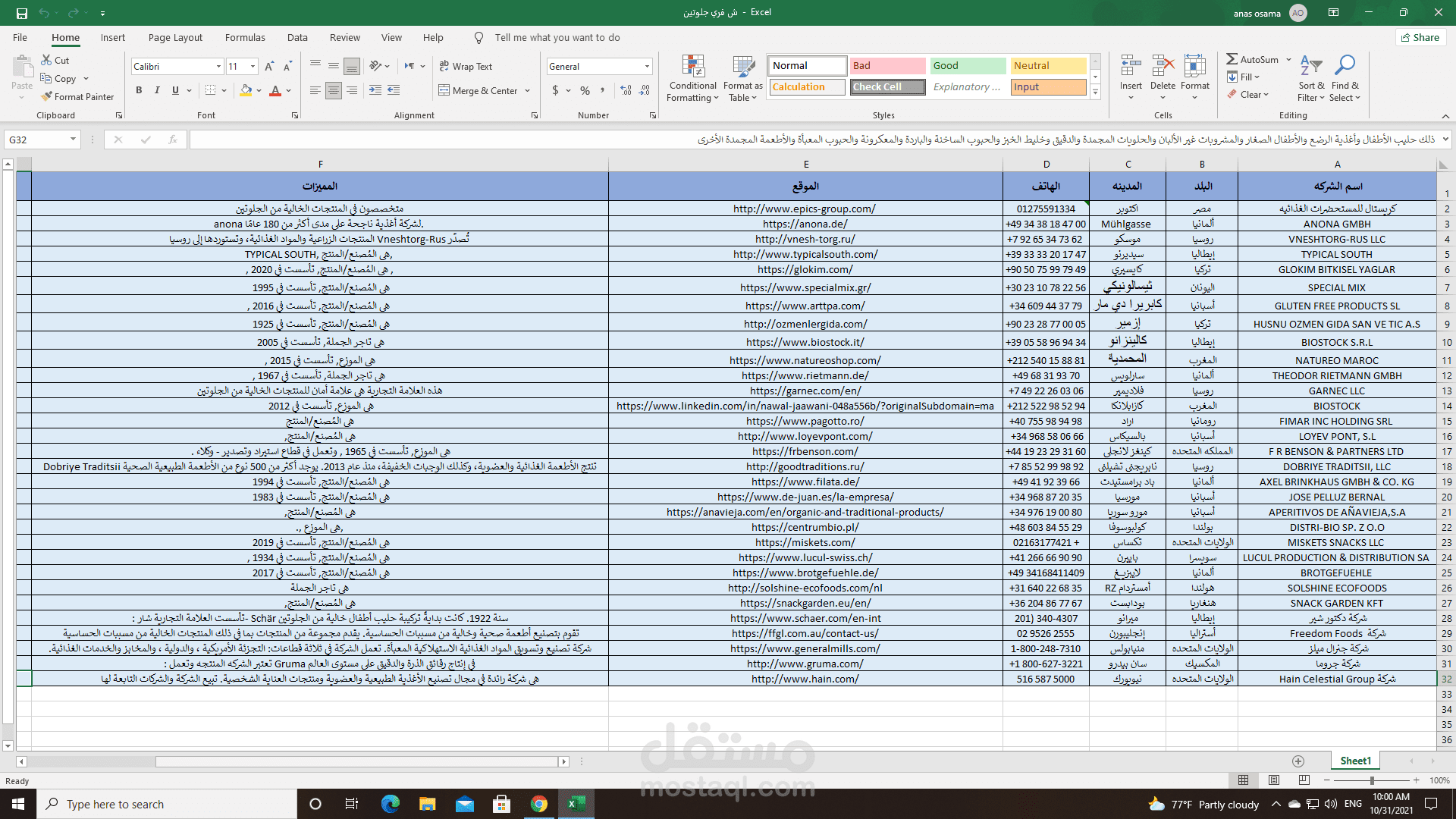Open the https://anona.de/ link cell
This screenshot has height=819, width=1456.
click(805, 224)
